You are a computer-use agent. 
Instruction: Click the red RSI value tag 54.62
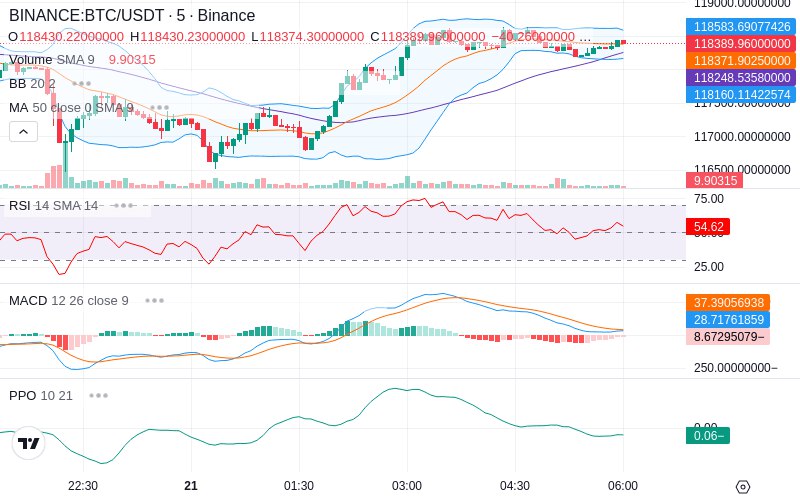[708, 227]
